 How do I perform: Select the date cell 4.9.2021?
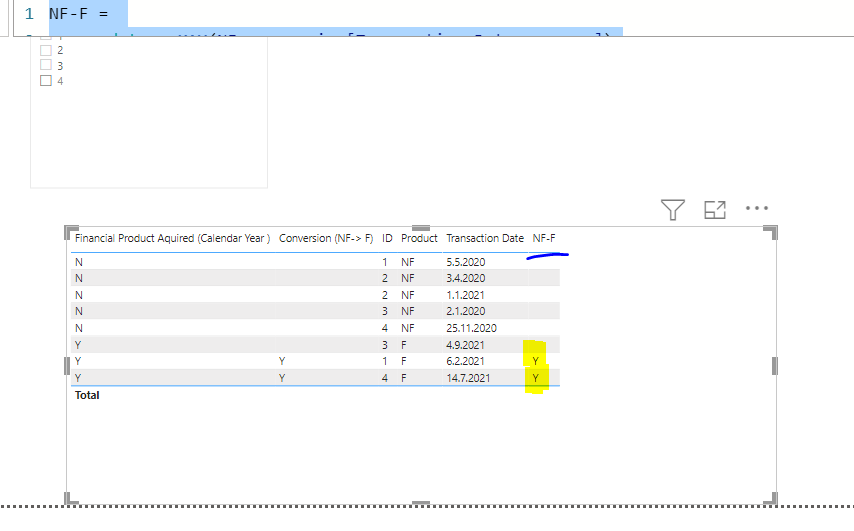point(465,345)
